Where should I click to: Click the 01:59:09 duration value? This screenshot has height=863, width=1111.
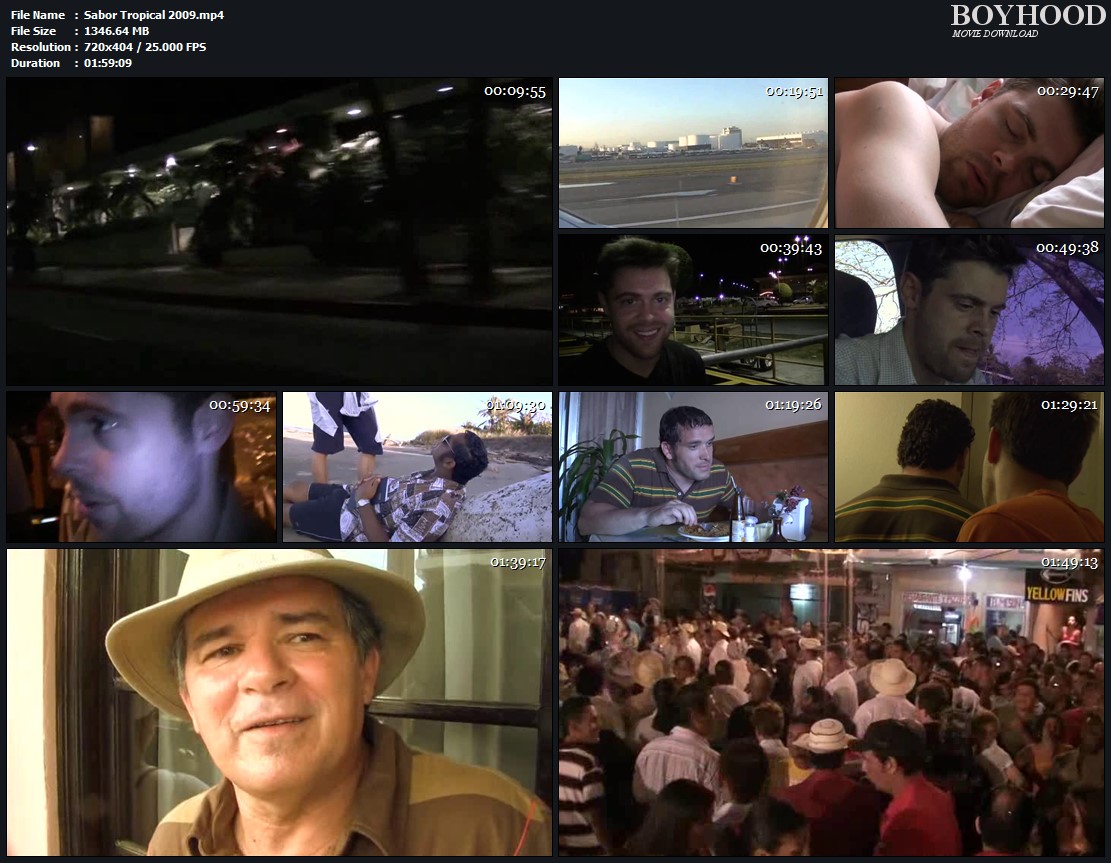[x=109, y=63]
